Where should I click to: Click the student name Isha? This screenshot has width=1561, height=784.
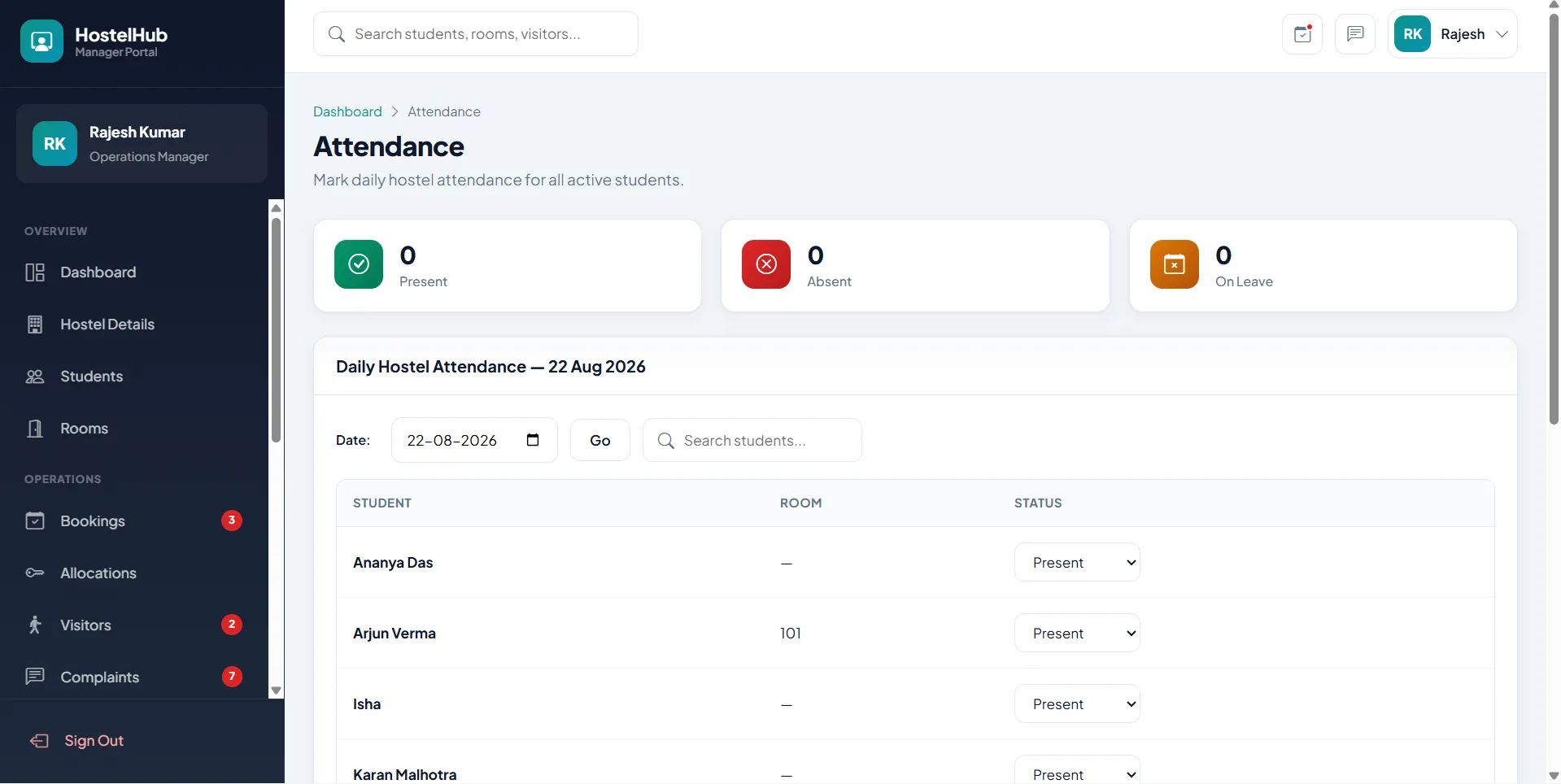pos(367,704)
